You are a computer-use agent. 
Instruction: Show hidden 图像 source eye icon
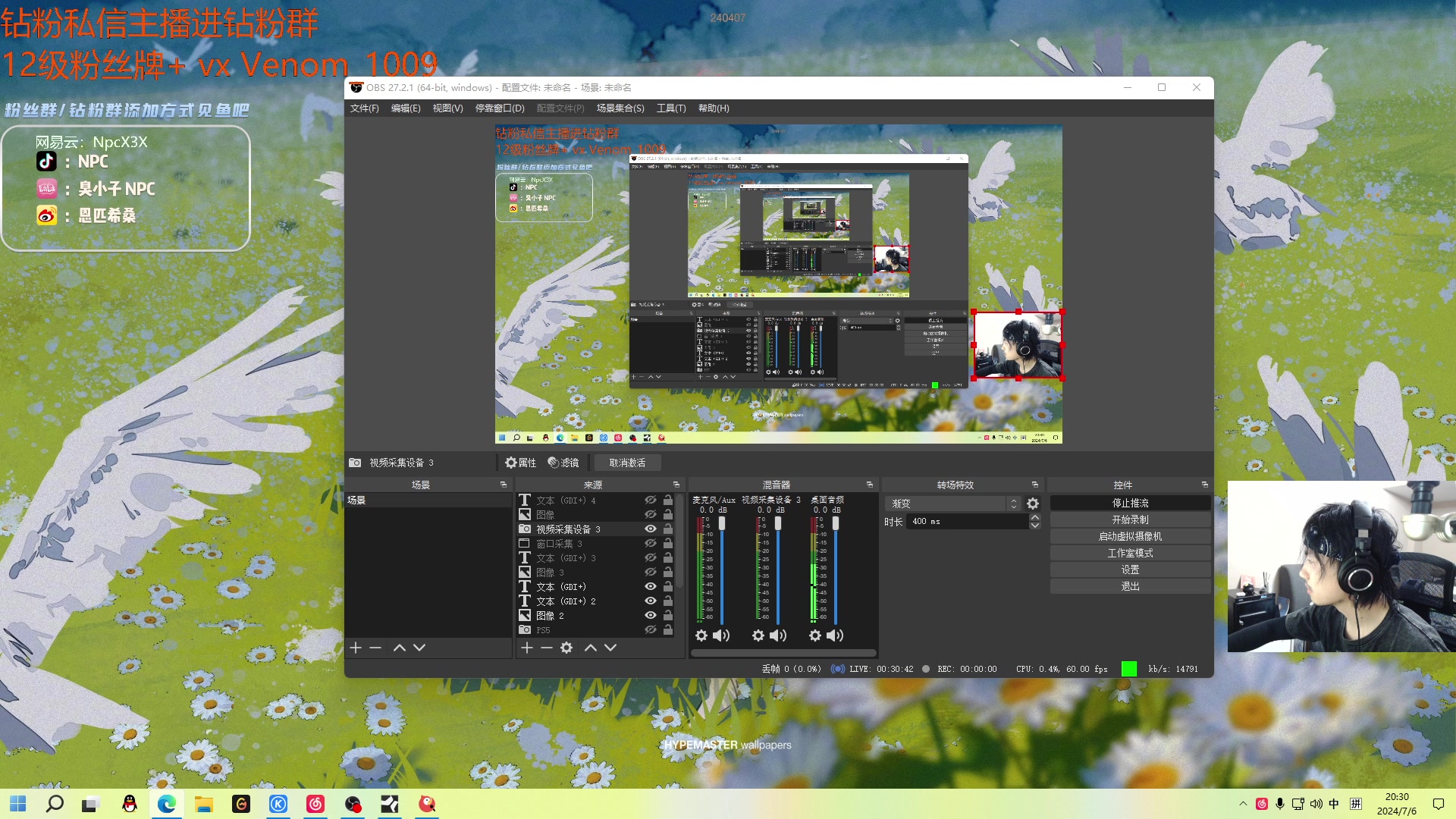[650, 515]
